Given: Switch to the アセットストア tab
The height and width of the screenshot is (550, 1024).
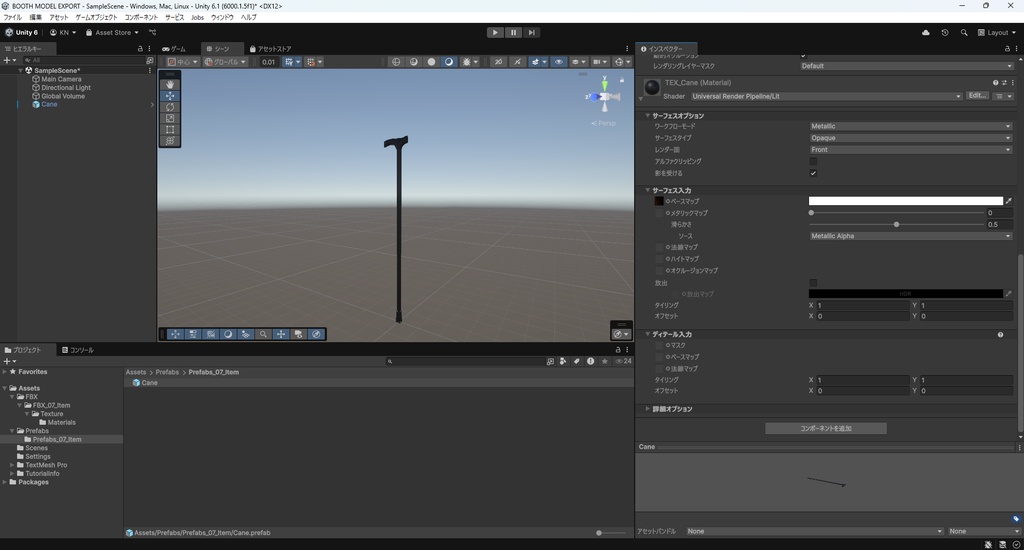Looking at the screenshot, I should tap(270, 48).
